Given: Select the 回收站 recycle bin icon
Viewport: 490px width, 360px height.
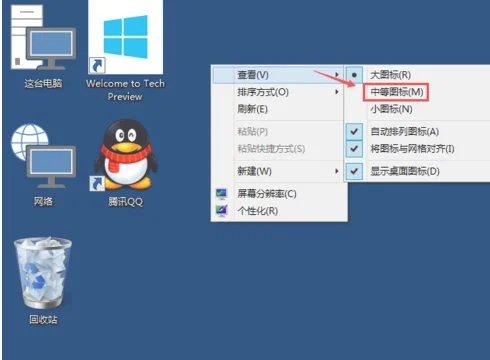Looking at the screenshot, I should 43,281.
